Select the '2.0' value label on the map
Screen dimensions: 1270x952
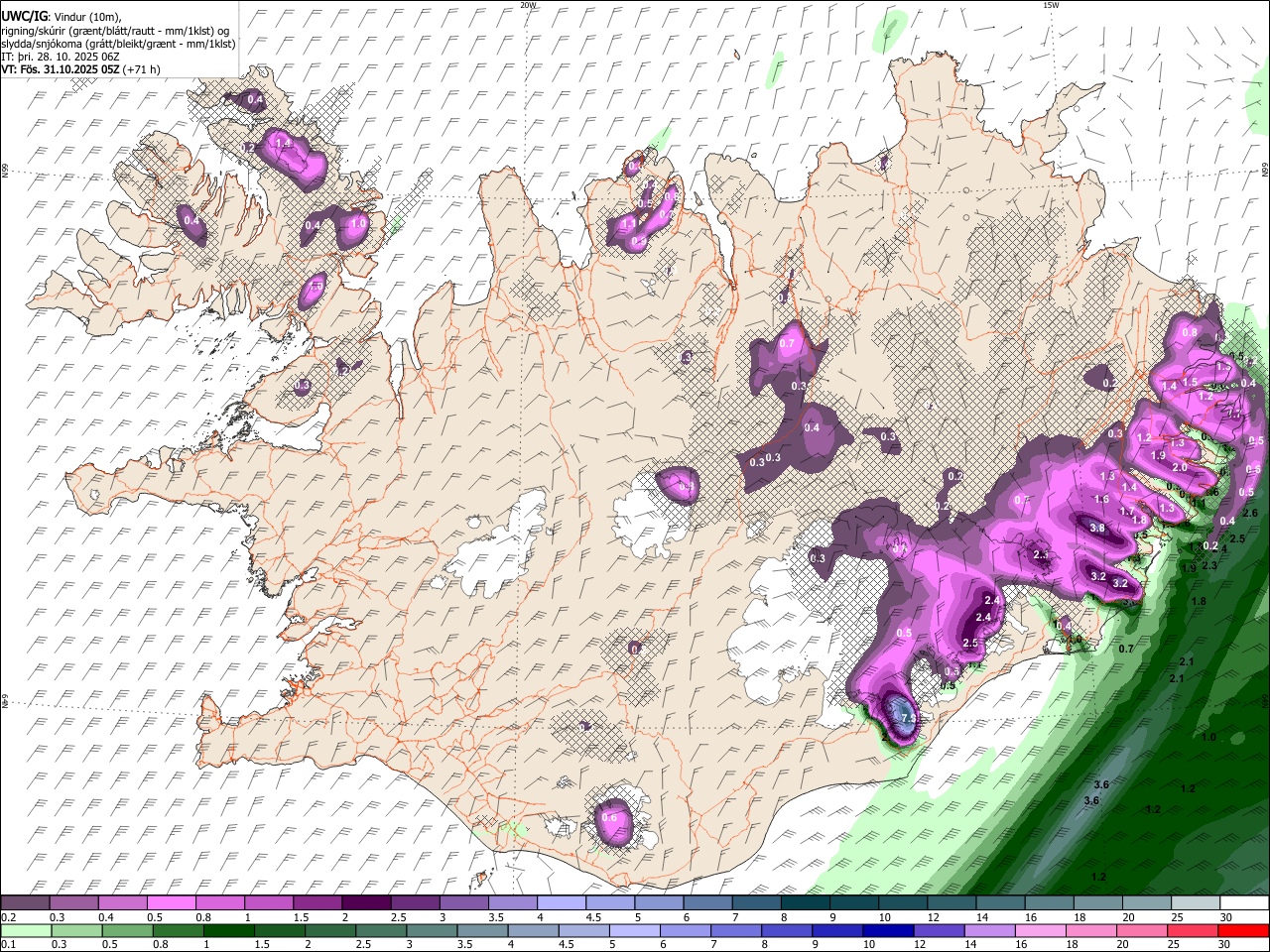pos(1180,468)
